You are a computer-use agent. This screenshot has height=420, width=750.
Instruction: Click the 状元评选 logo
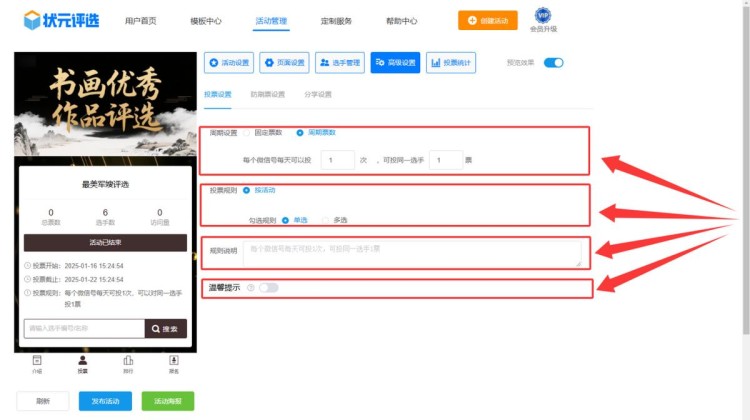tap(64, 20)
